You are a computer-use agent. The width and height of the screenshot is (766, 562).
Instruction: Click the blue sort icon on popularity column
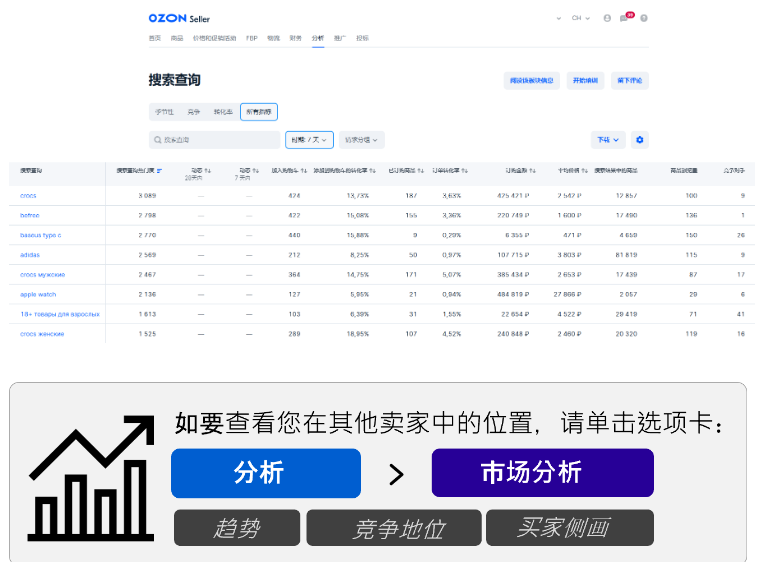(159, 171)
